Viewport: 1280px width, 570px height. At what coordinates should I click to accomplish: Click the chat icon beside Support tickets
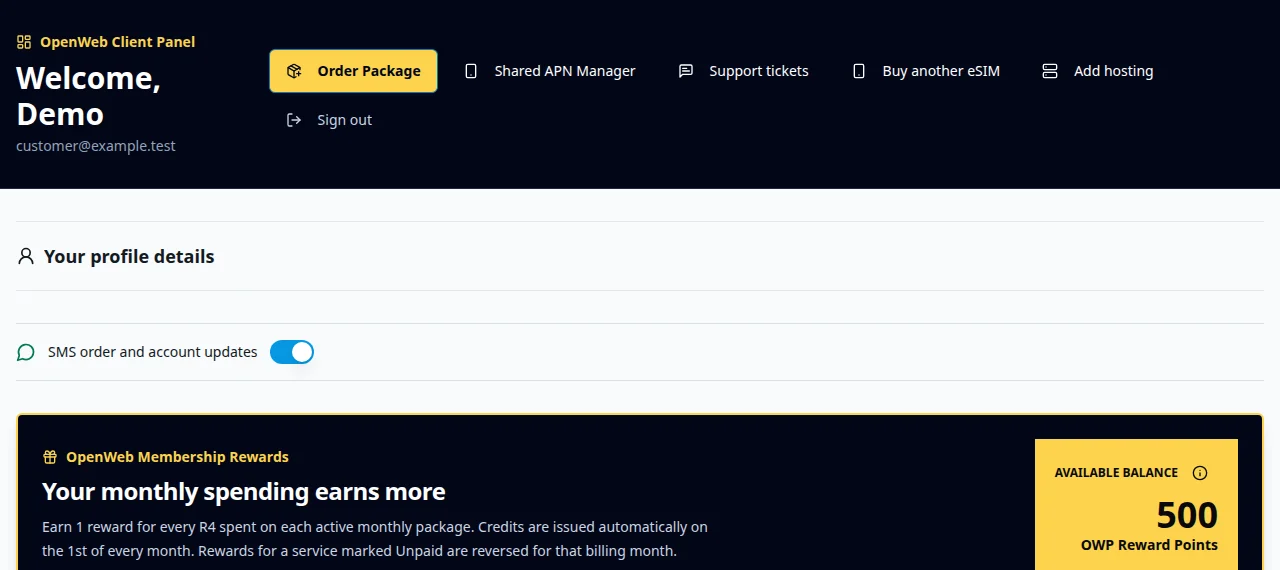coord(686,71)
